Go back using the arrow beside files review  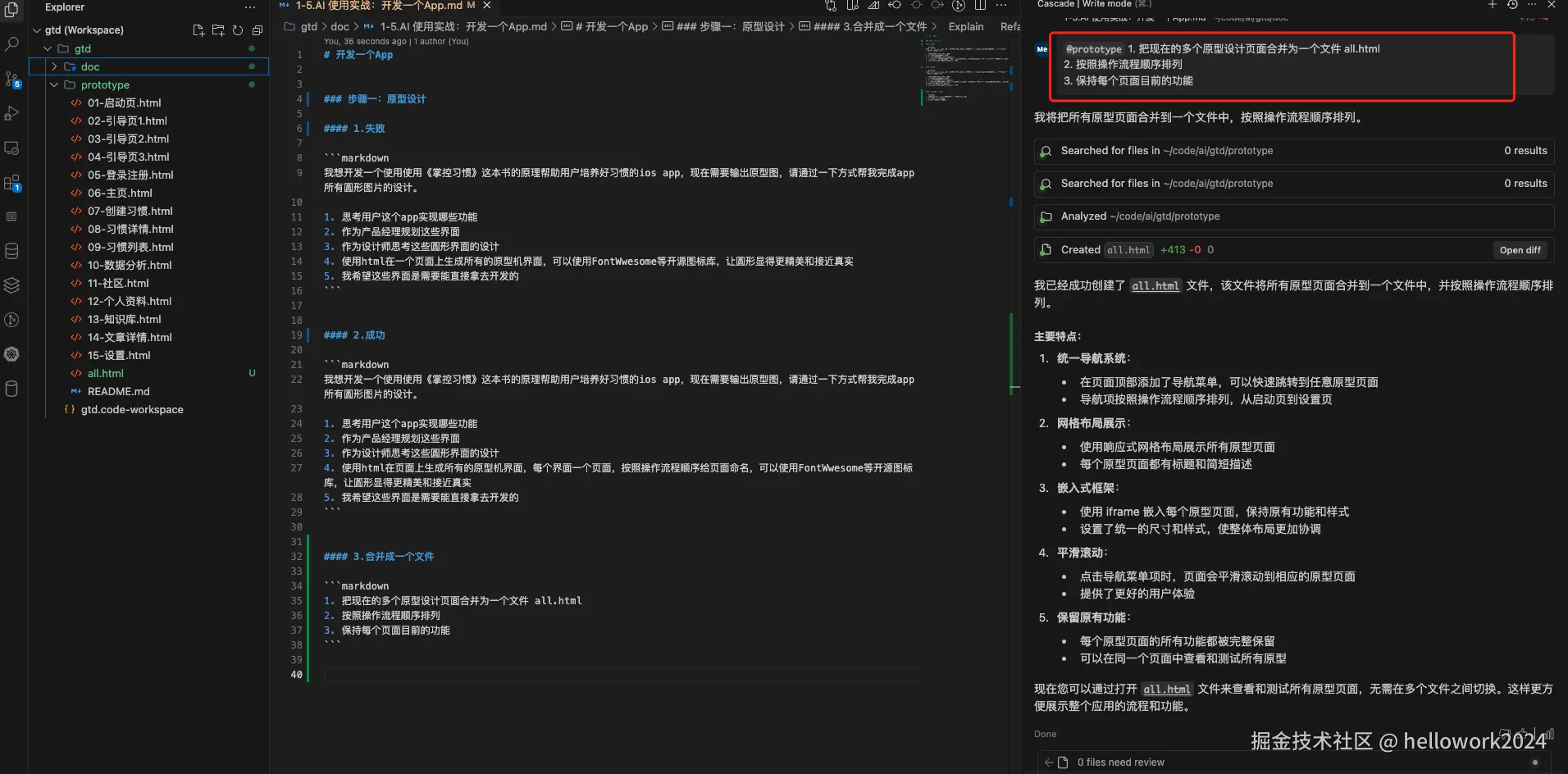coord(1048,763)
